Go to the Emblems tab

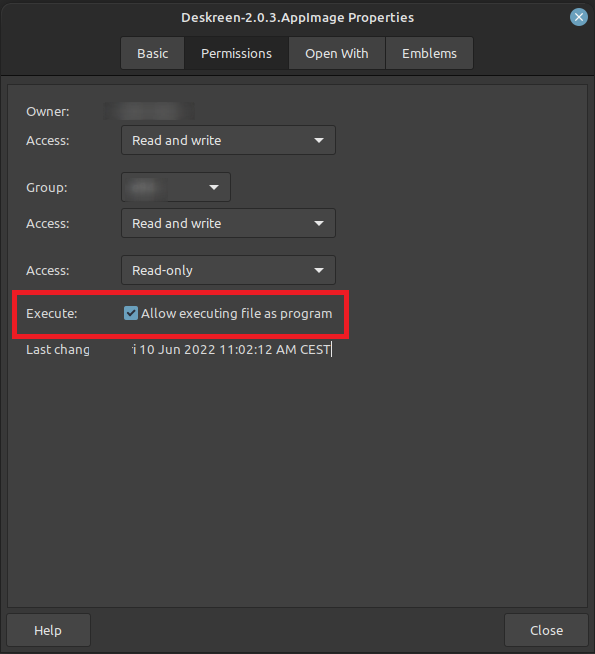coord(429,53)
